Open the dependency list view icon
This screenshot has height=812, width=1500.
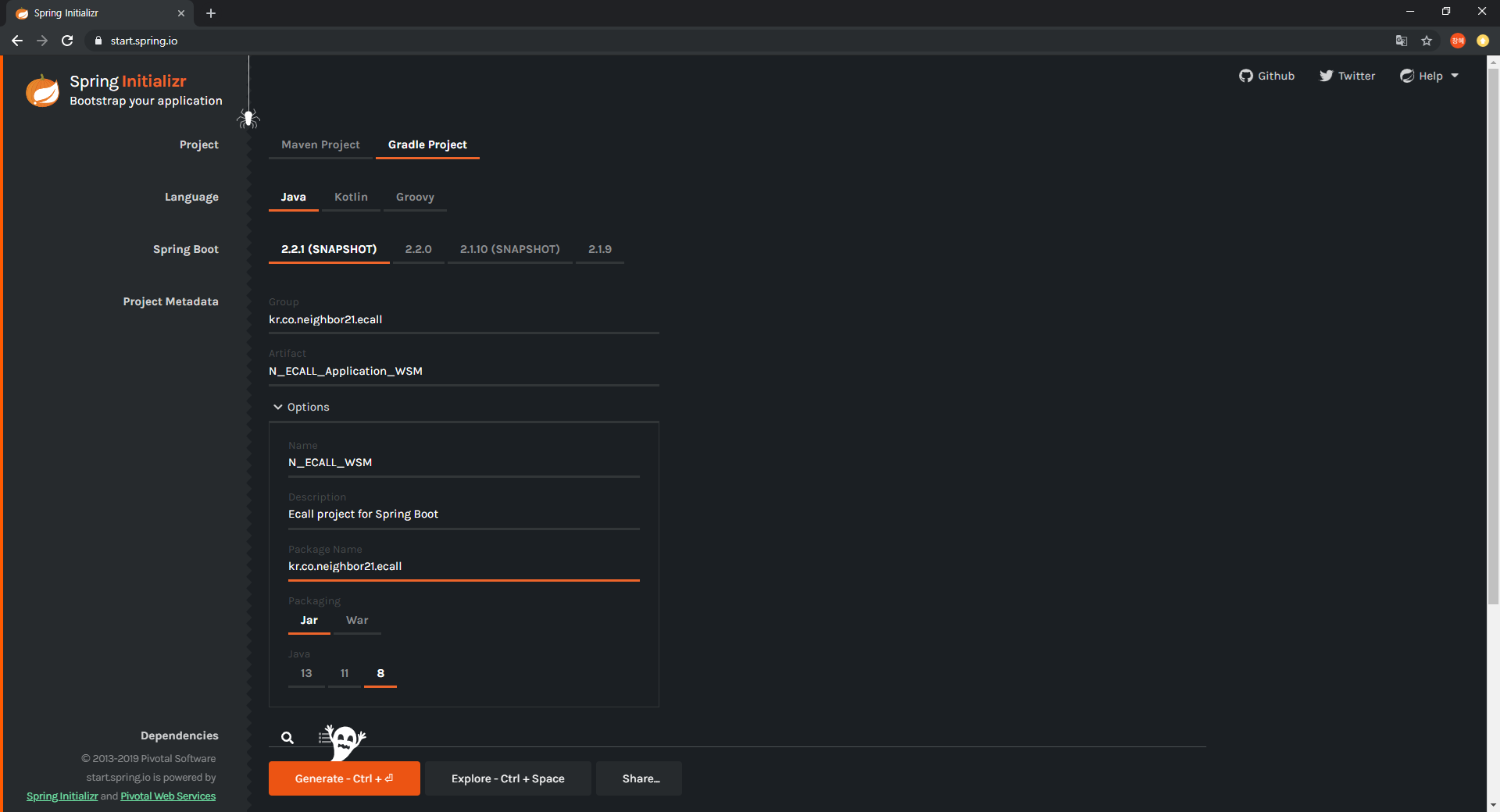[324, 736]
